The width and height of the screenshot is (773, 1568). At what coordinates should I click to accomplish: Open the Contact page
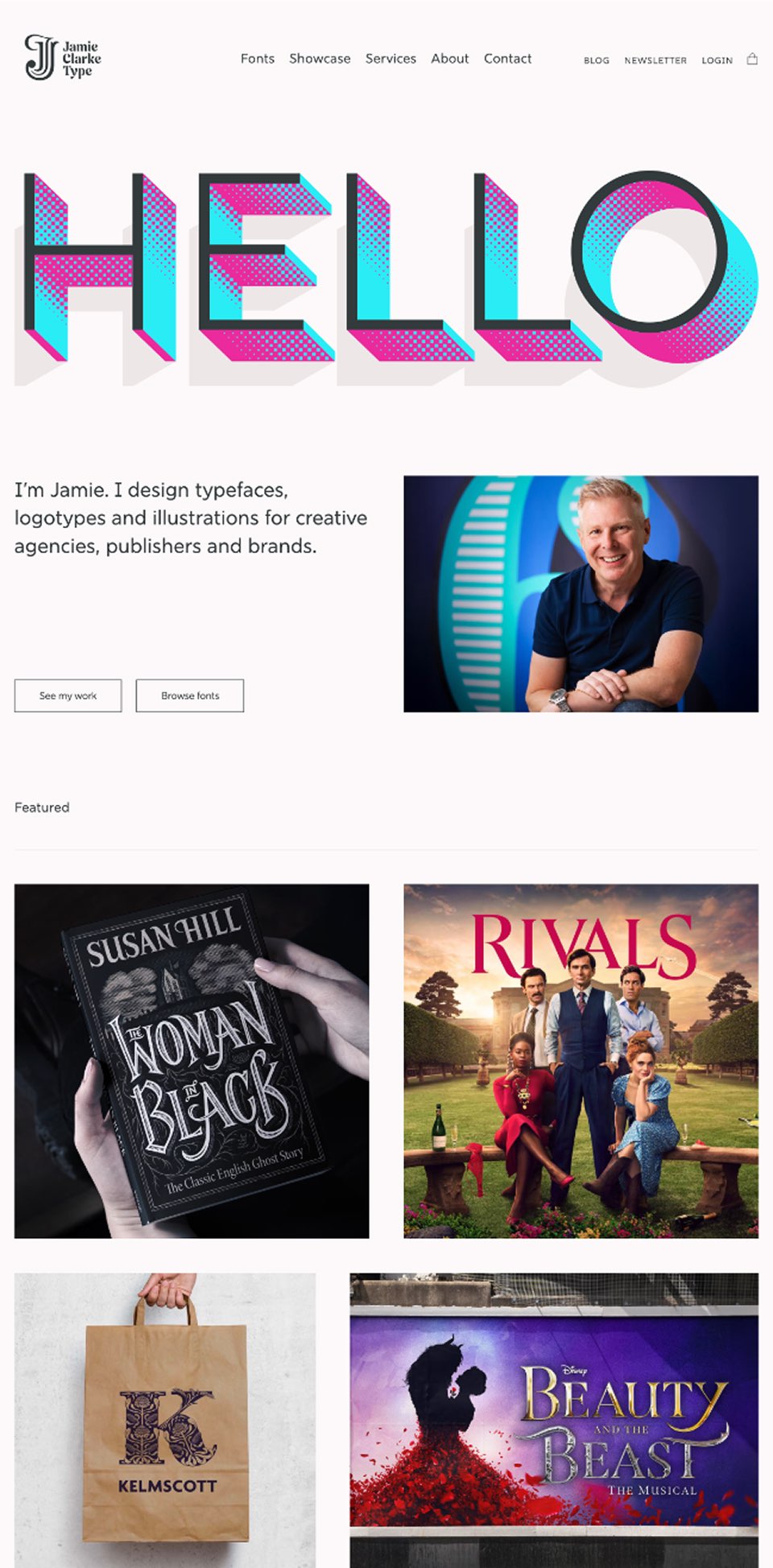pos(507,59)
